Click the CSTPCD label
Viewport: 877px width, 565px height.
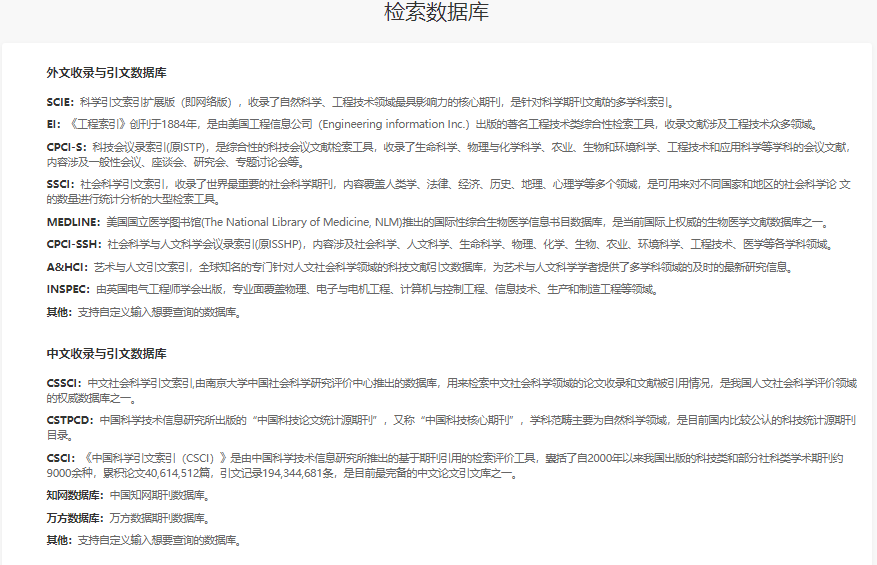[x=70, y=420]
